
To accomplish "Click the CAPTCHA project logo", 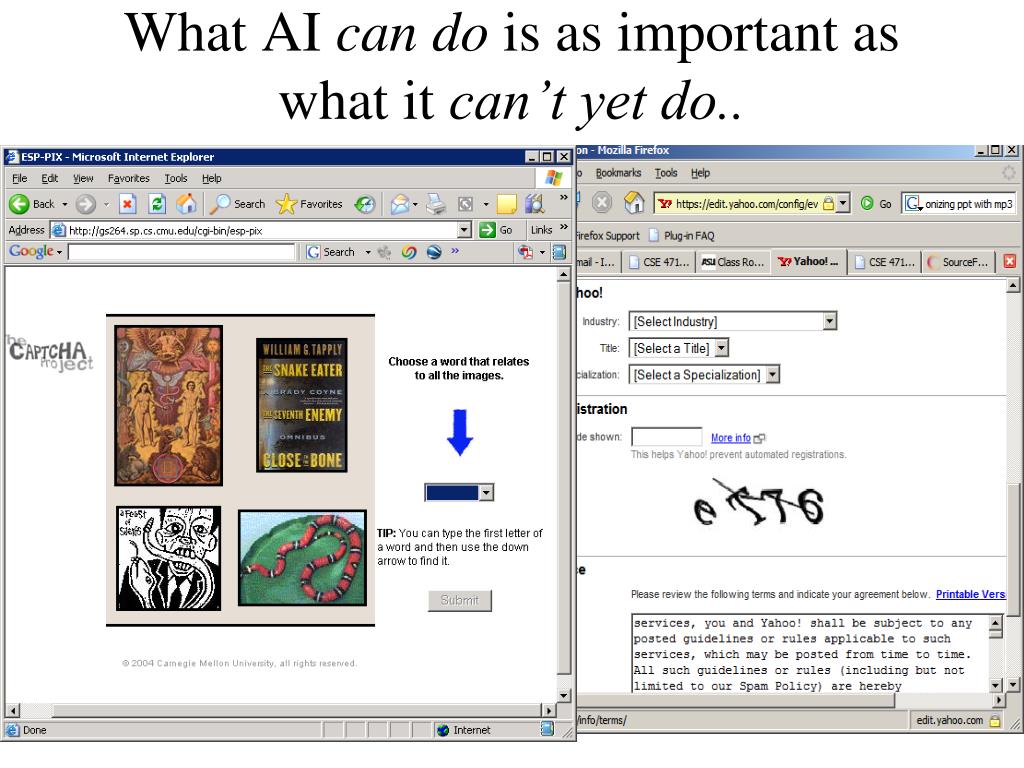I will tap(50, 355).
